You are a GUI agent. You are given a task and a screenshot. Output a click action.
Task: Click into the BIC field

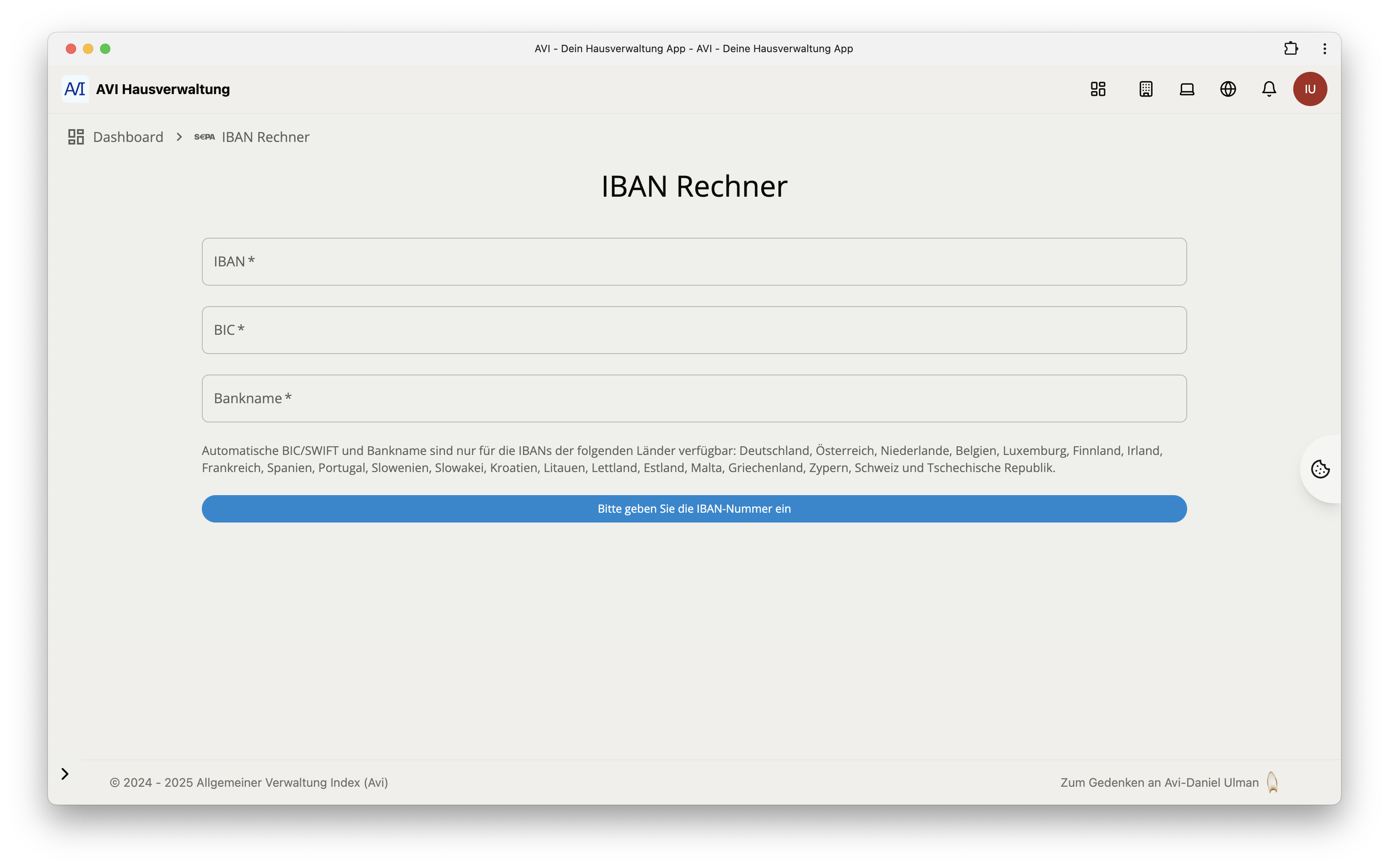coord(694,330)
